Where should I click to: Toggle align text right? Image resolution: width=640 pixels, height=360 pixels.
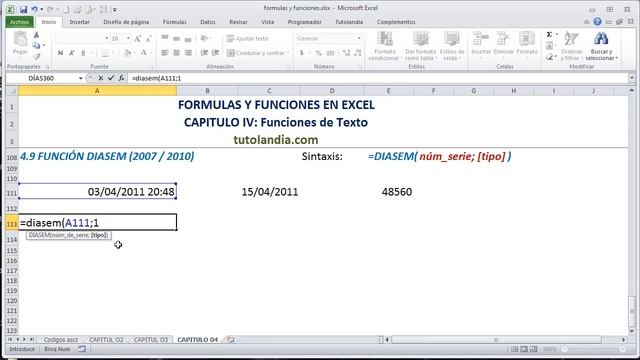click(188, 53)
